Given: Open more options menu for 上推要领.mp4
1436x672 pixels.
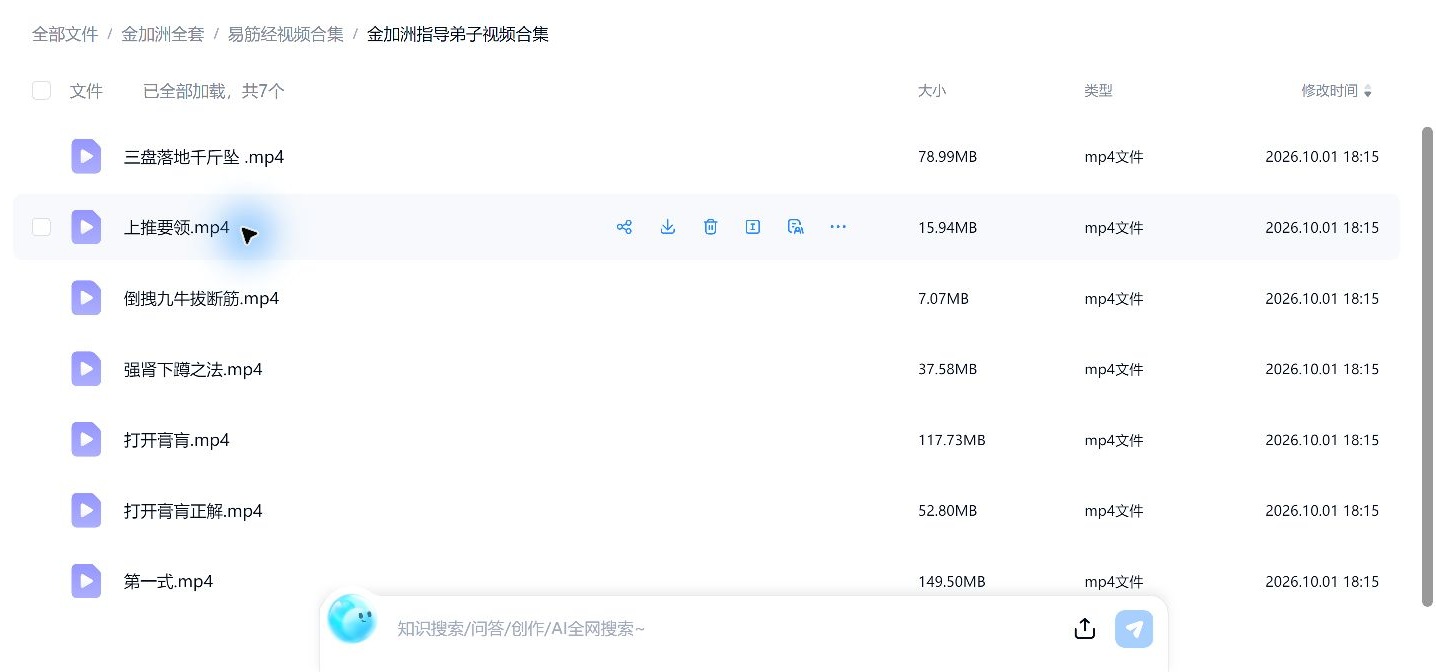Looking at the screenshot, I should pyautogui.click(x=838, y=227).
